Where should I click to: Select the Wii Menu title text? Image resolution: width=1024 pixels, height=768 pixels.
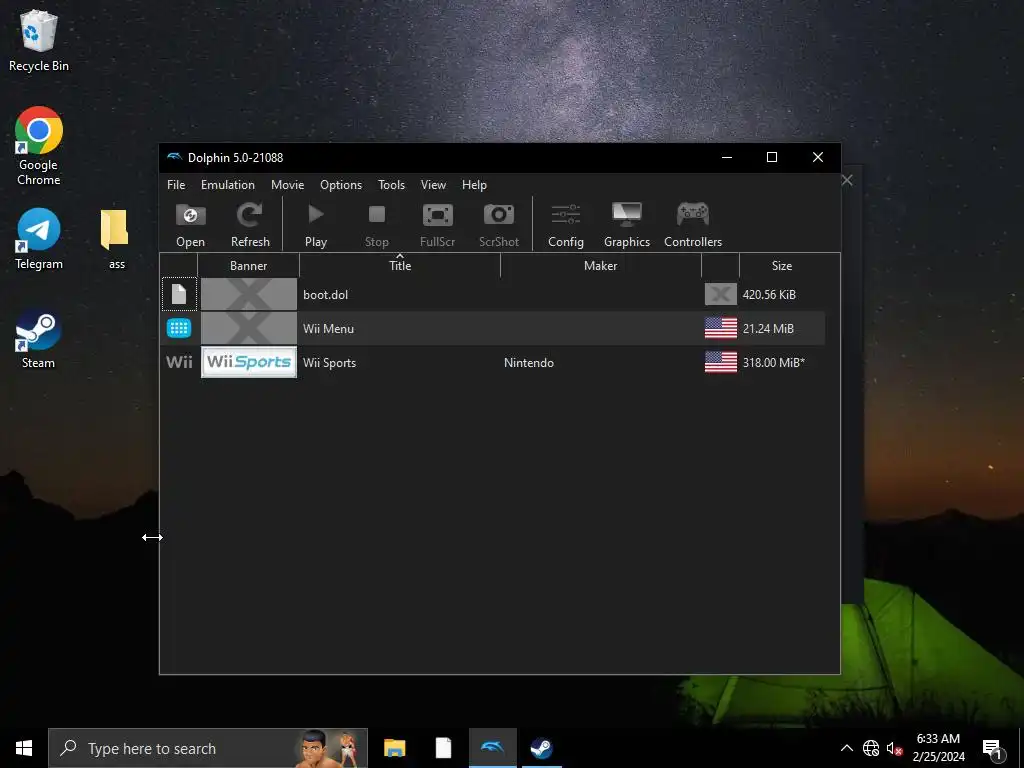328,328
